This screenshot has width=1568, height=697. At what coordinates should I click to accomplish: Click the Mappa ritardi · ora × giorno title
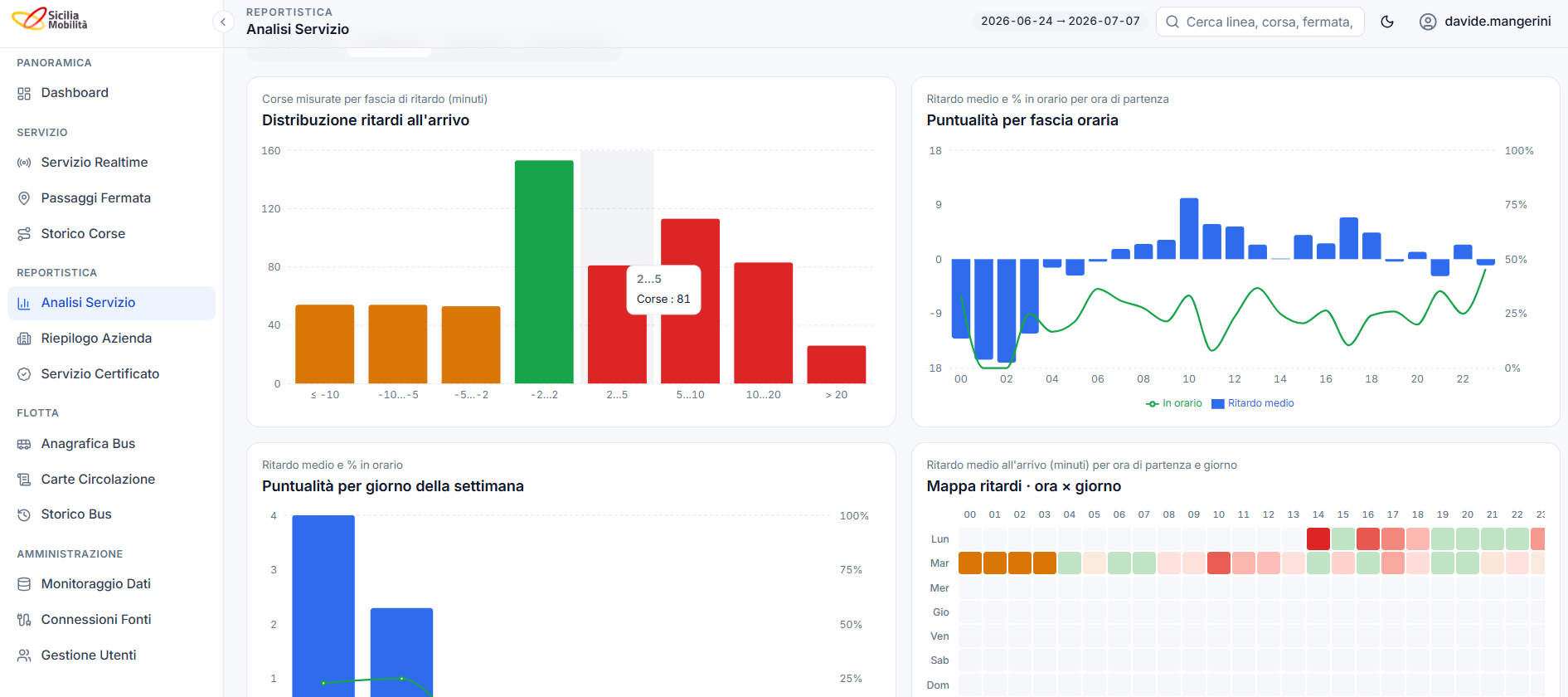(x=1024, y=486)
